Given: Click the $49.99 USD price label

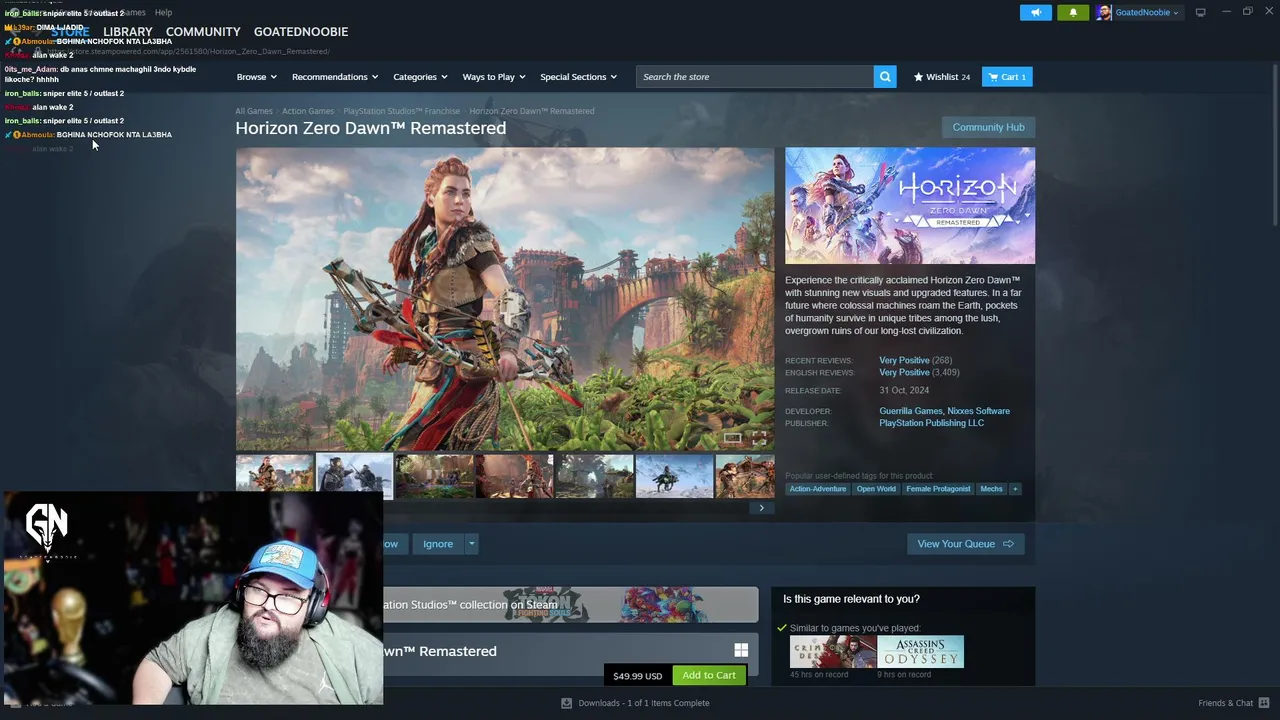Looking at the screenshot, I should point(638,676).
